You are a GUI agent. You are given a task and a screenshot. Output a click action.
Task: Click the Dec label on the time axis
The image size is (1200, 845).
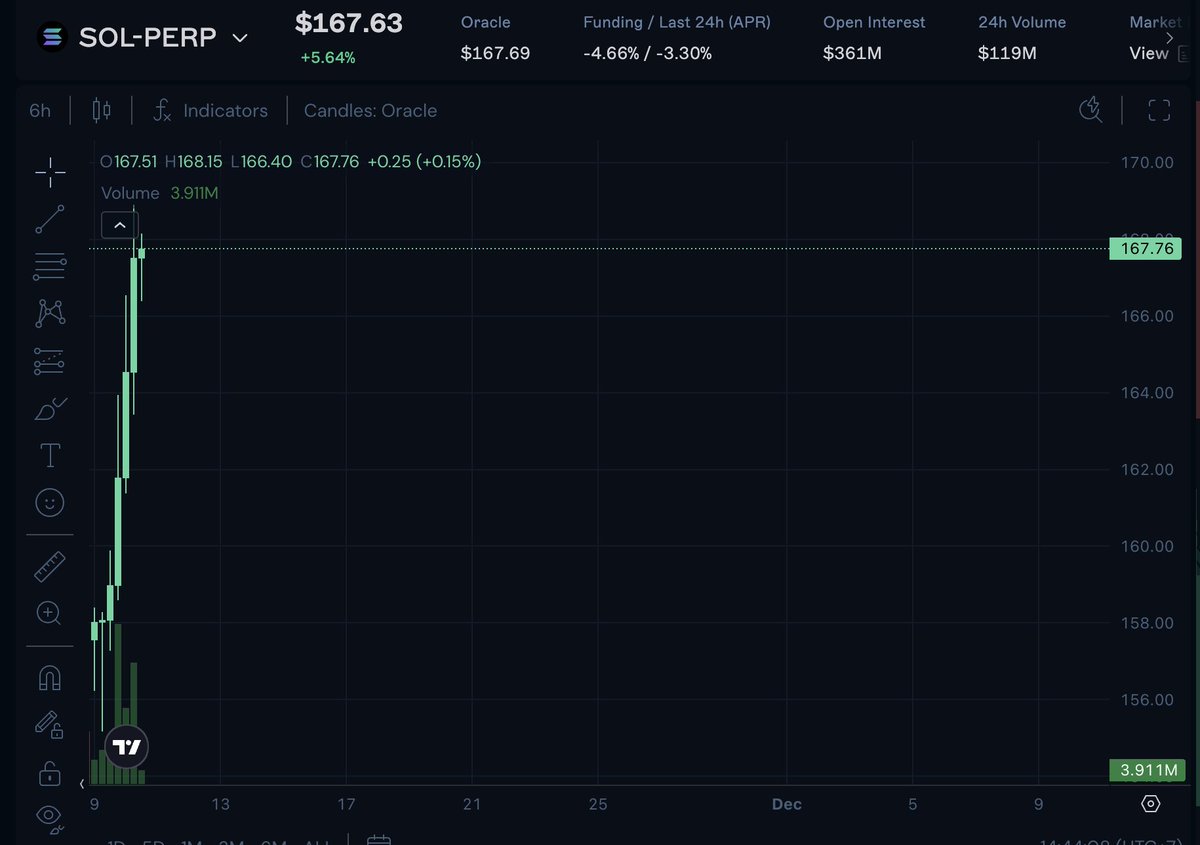787,804
